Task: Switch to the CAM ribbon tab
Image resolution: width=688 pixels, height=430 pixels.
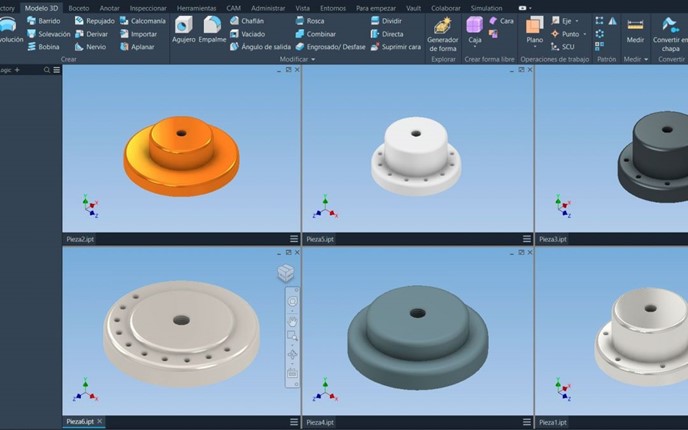Action: click(x=233, y=8)
